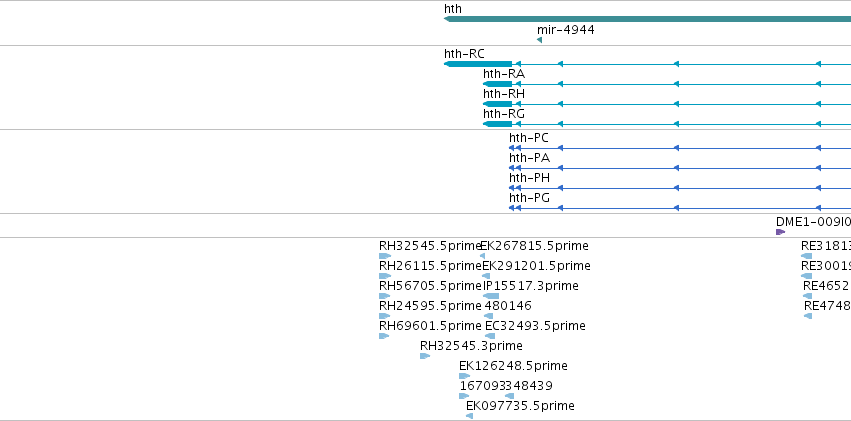The image size is (851, 421).
Task: Click the IP15517.3prime EST block
Action: [x=491, y=296]
